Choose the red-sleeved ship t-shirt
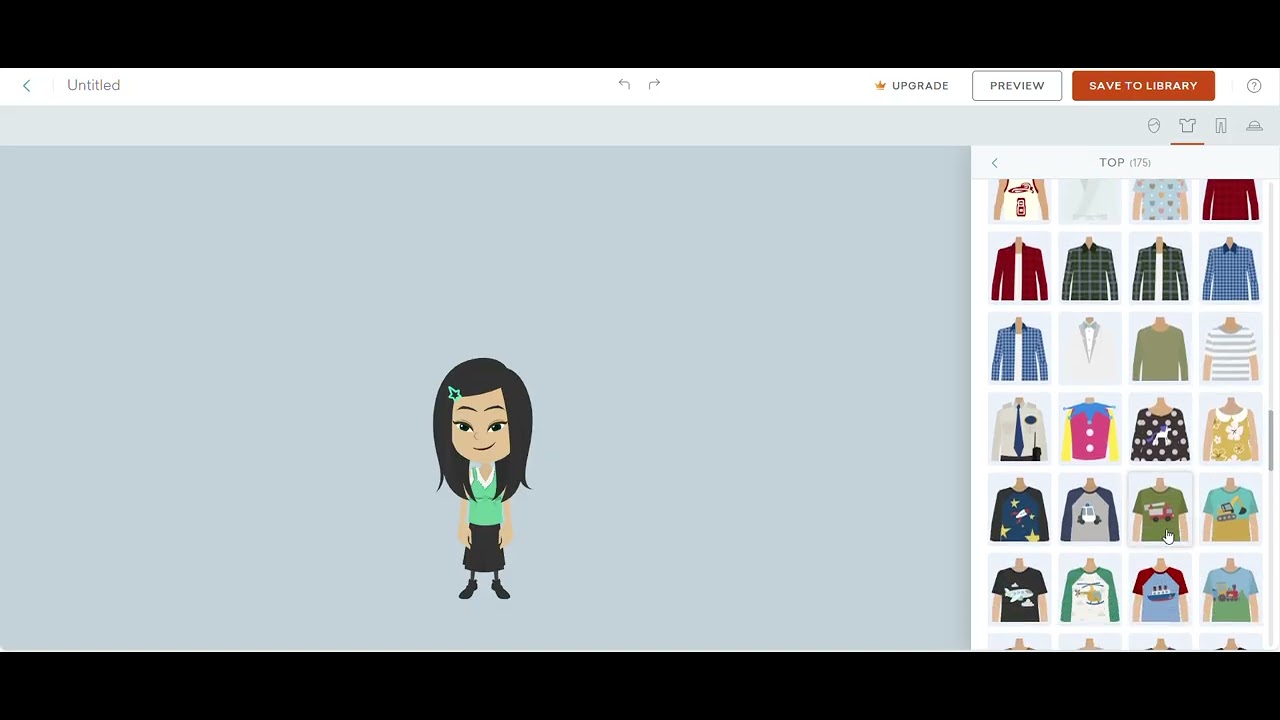Screen dimensions: 1280x720 (1160, 590)
